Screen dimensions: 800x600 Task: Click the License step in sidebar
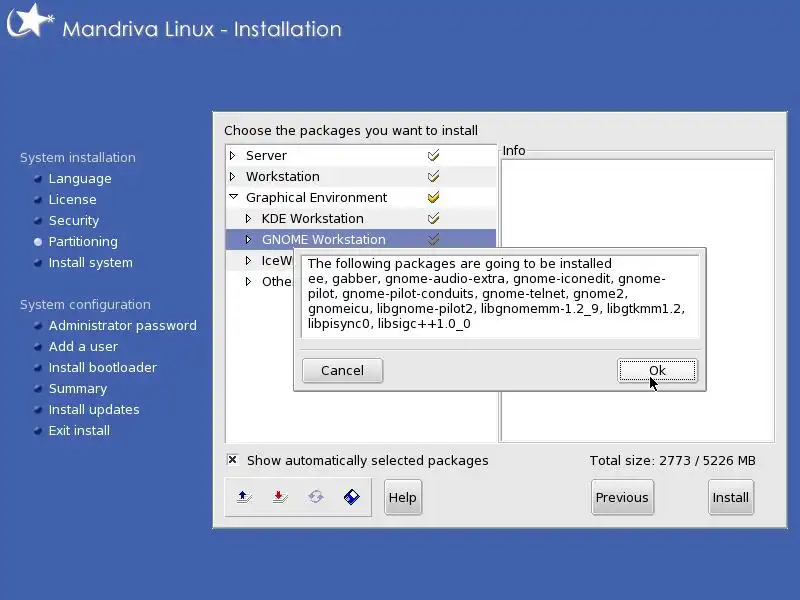pos(72,199)
